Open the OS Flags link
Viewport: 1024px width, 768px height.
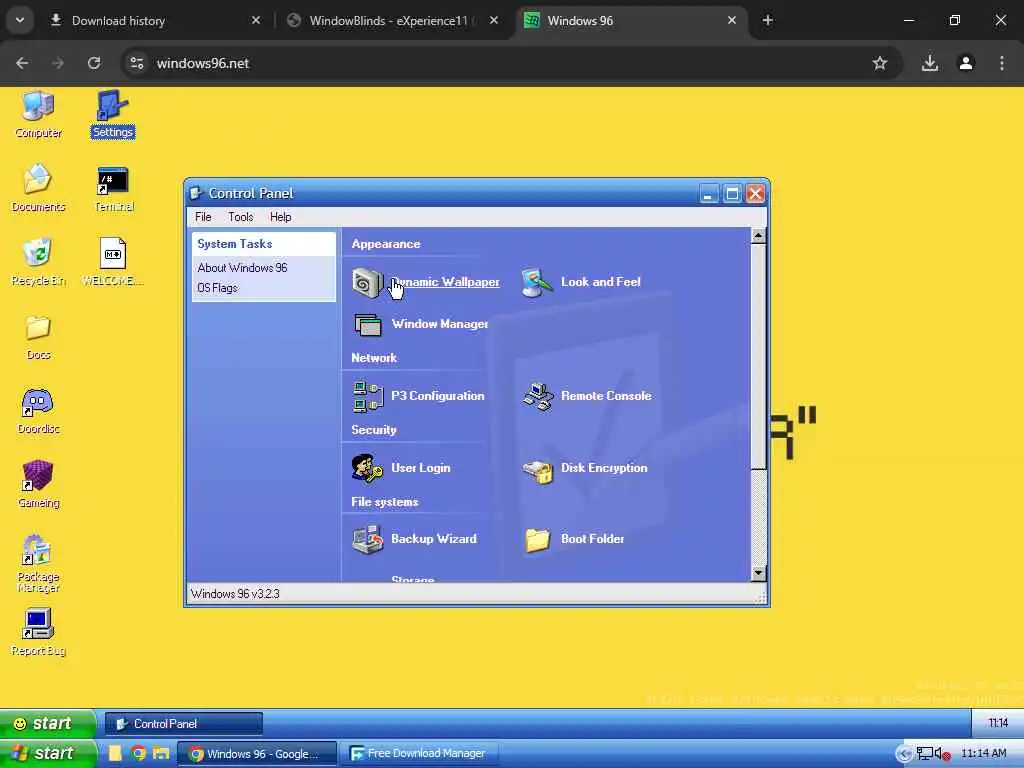217,288
